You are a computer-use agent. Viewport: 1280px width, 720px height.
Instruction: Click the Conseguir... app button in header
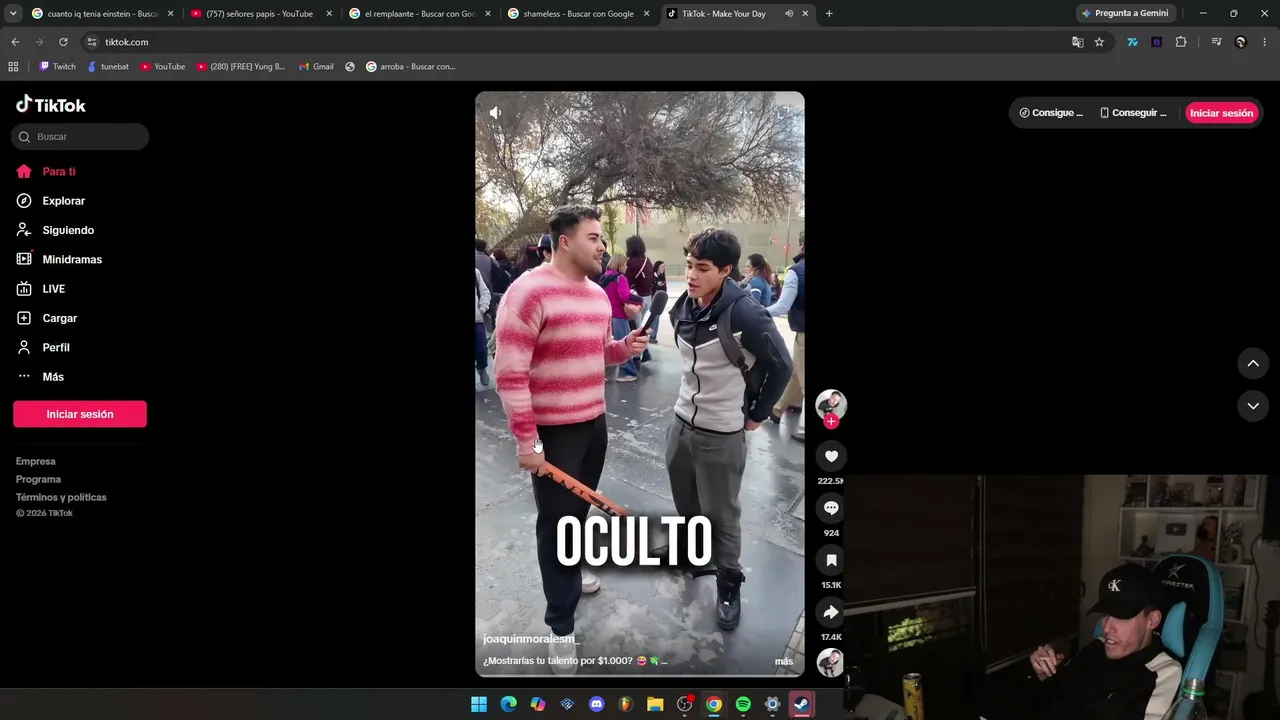[x=1133, y=113]
